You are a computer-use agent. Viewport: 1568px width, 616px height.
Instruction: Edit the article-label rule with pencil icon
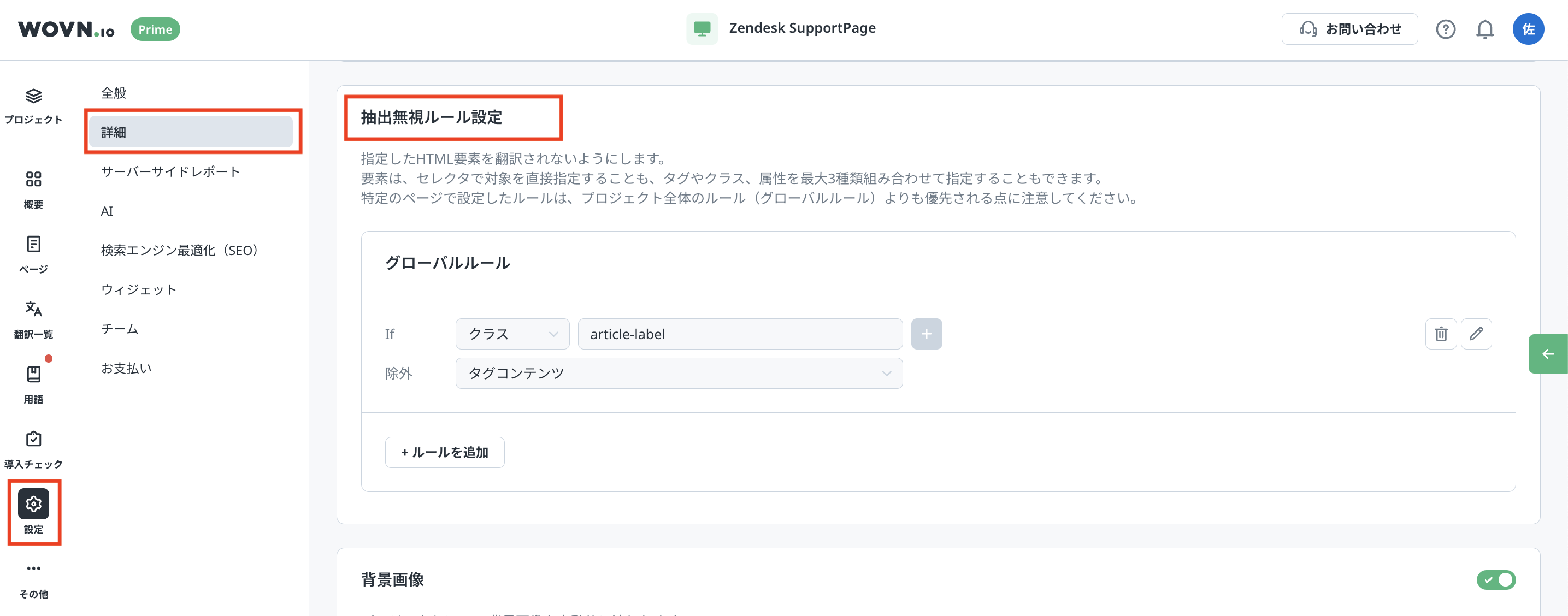click(x=1476, y=334)
